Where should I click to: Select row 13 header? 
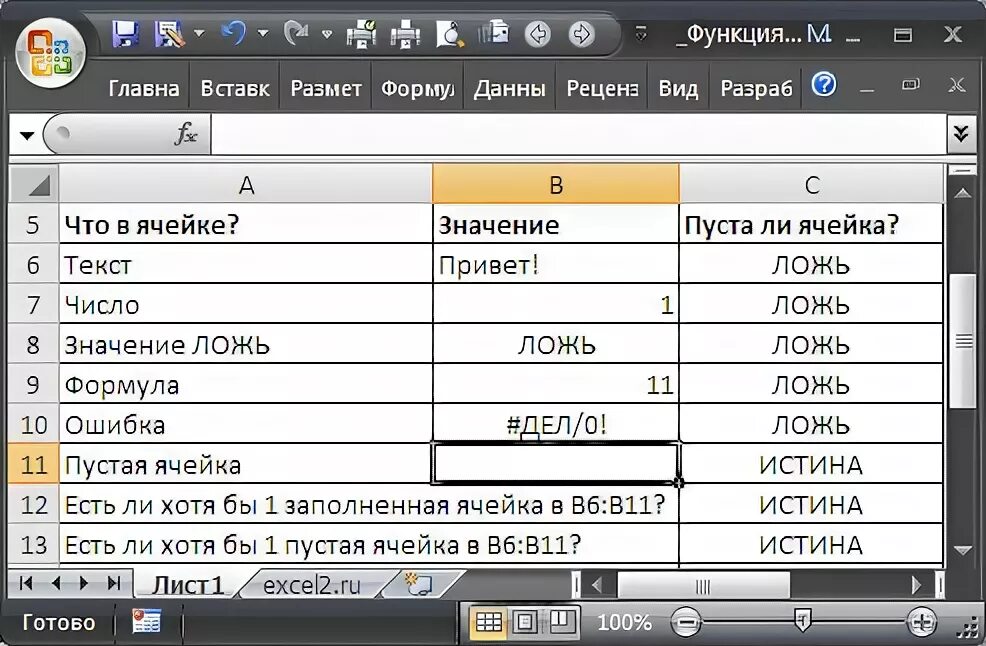tap(33, 545)
